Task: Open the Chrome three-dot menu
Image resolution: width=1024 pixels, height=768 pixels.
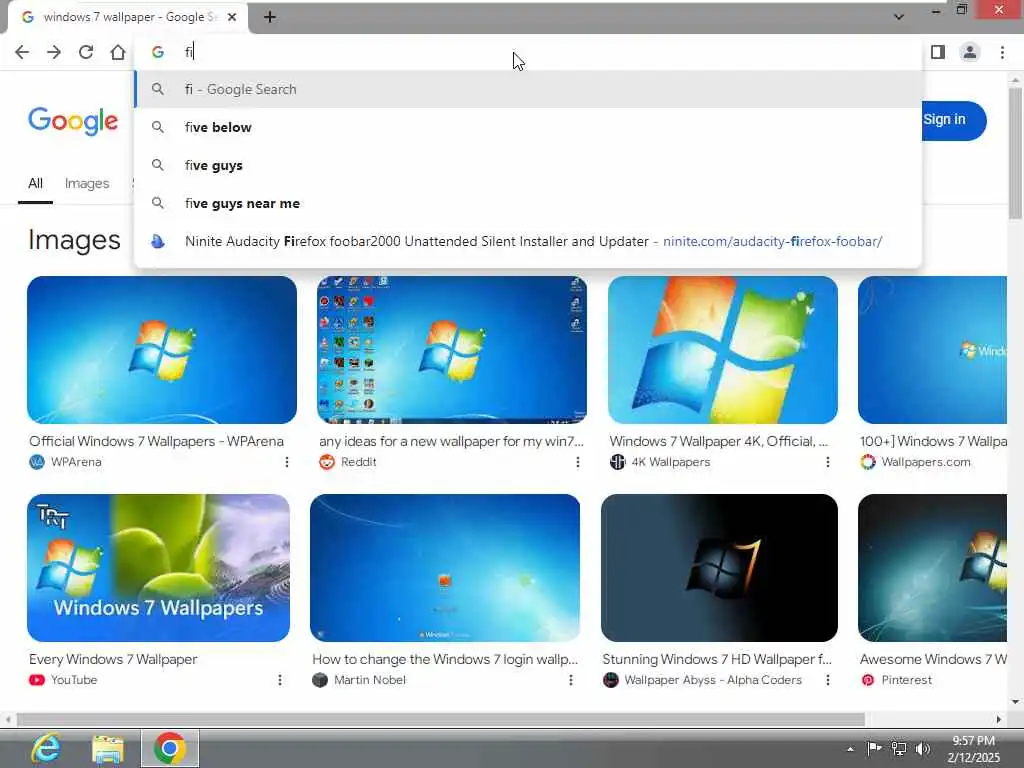Action: point(1002,52)
